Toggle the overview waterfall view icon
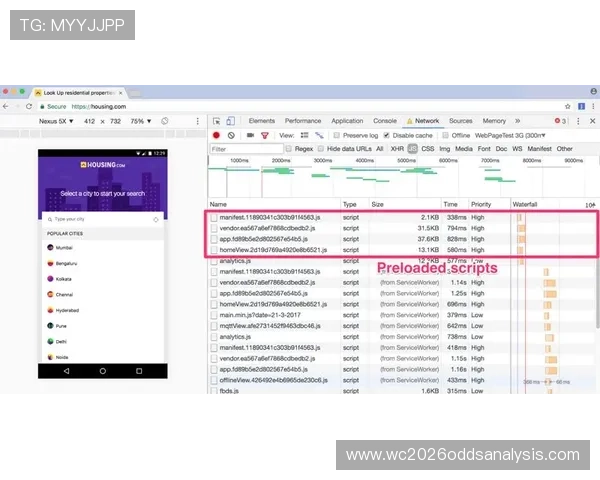Image resolution: width=600 pixels, height=480 pixels. pos(319,135)
